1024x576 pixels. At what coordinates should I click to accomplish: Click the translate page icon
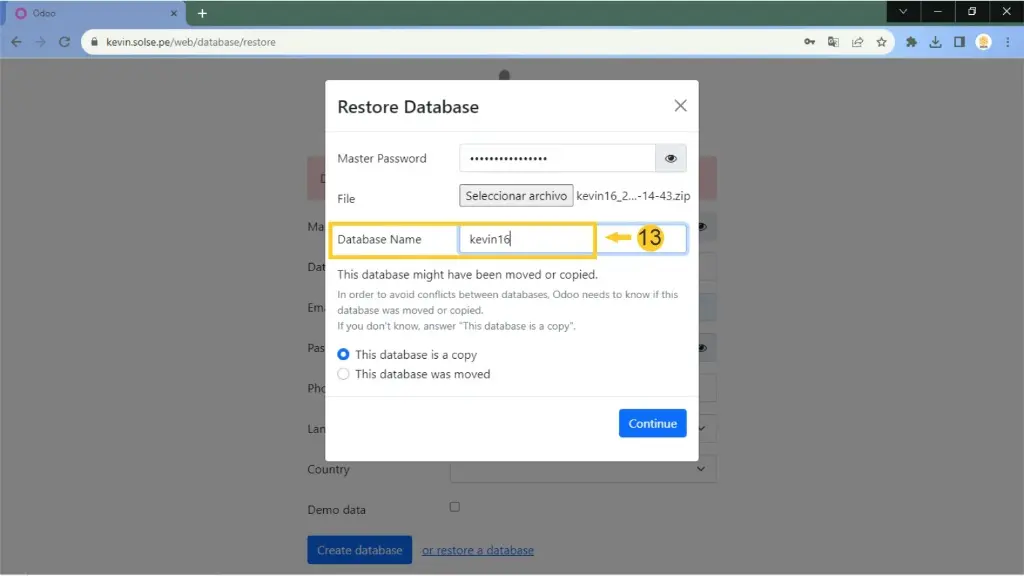coord(833,42)
